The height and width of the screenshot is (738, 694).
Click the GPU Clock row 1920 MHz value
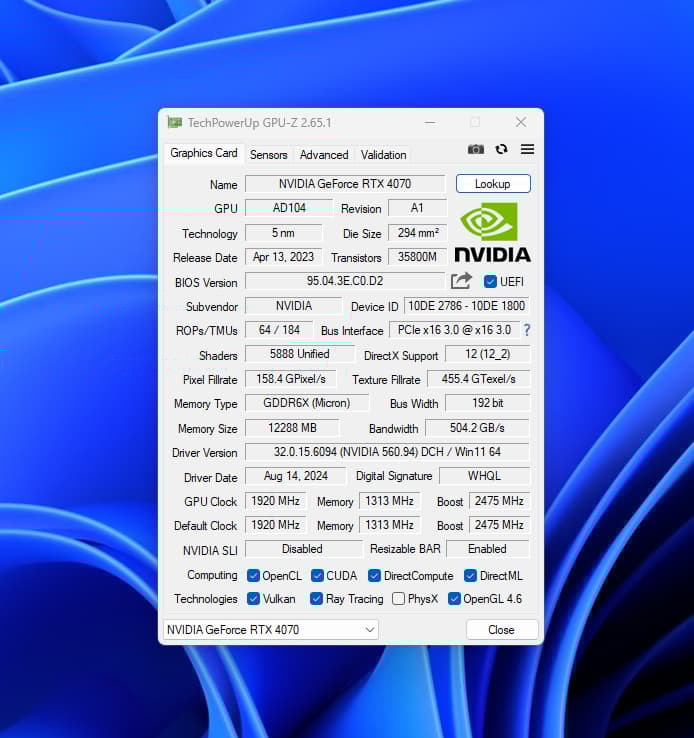pos(275,501)
